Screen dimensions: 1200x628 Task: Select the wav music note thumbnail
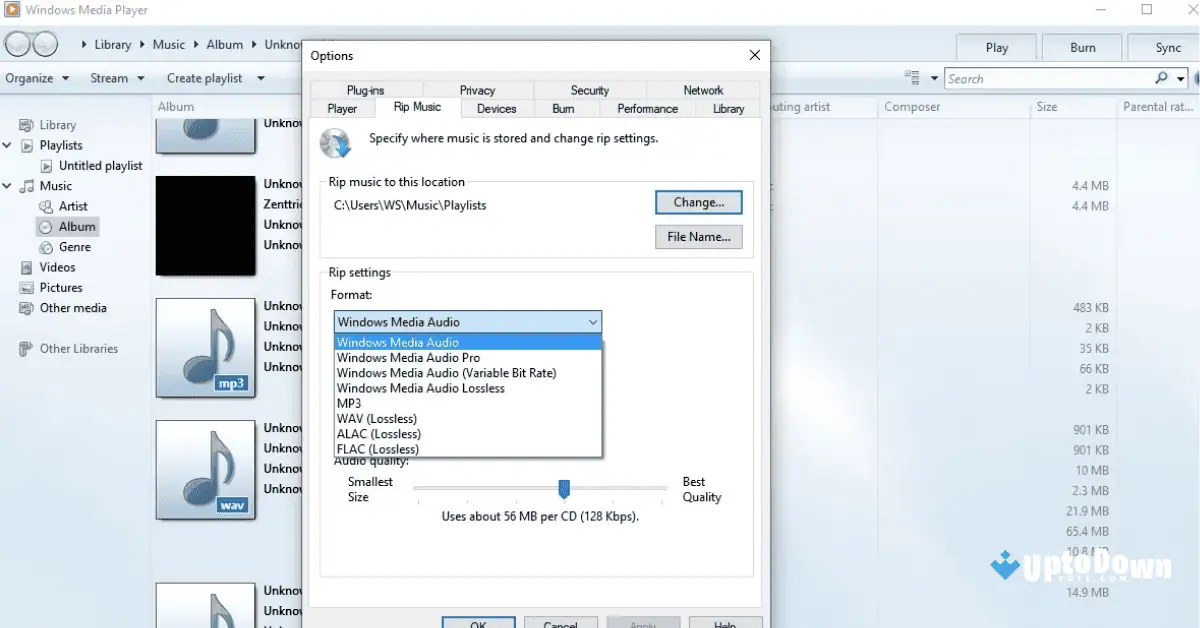(x=205, y=470)
